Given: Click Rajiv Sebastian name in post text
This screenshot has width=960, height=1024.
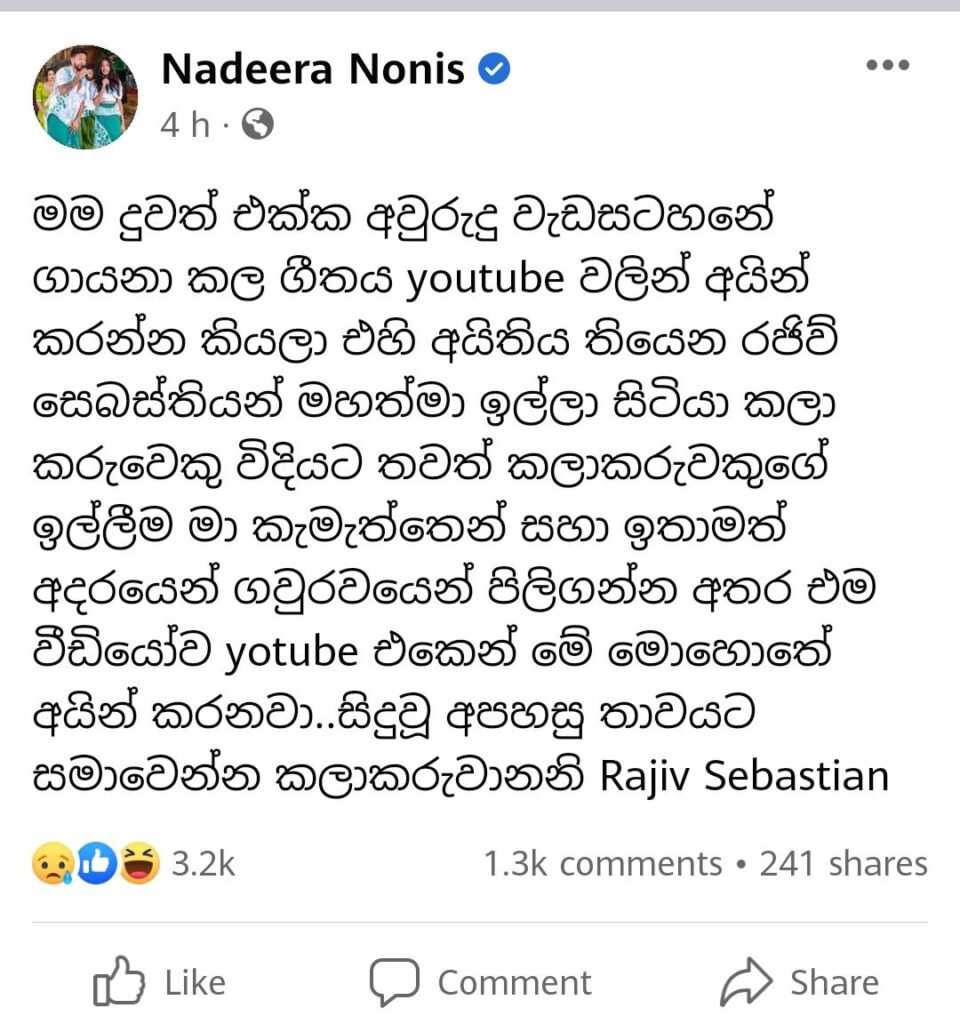Looking at the screenshot, I should point(744,777).
